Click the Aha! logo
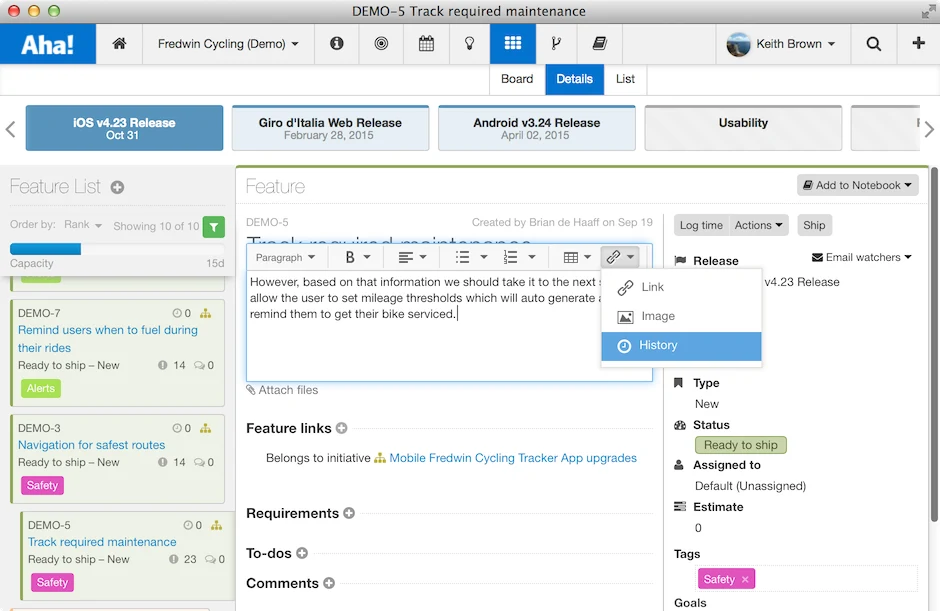This screenshot has height=611, width=940. 47,44
